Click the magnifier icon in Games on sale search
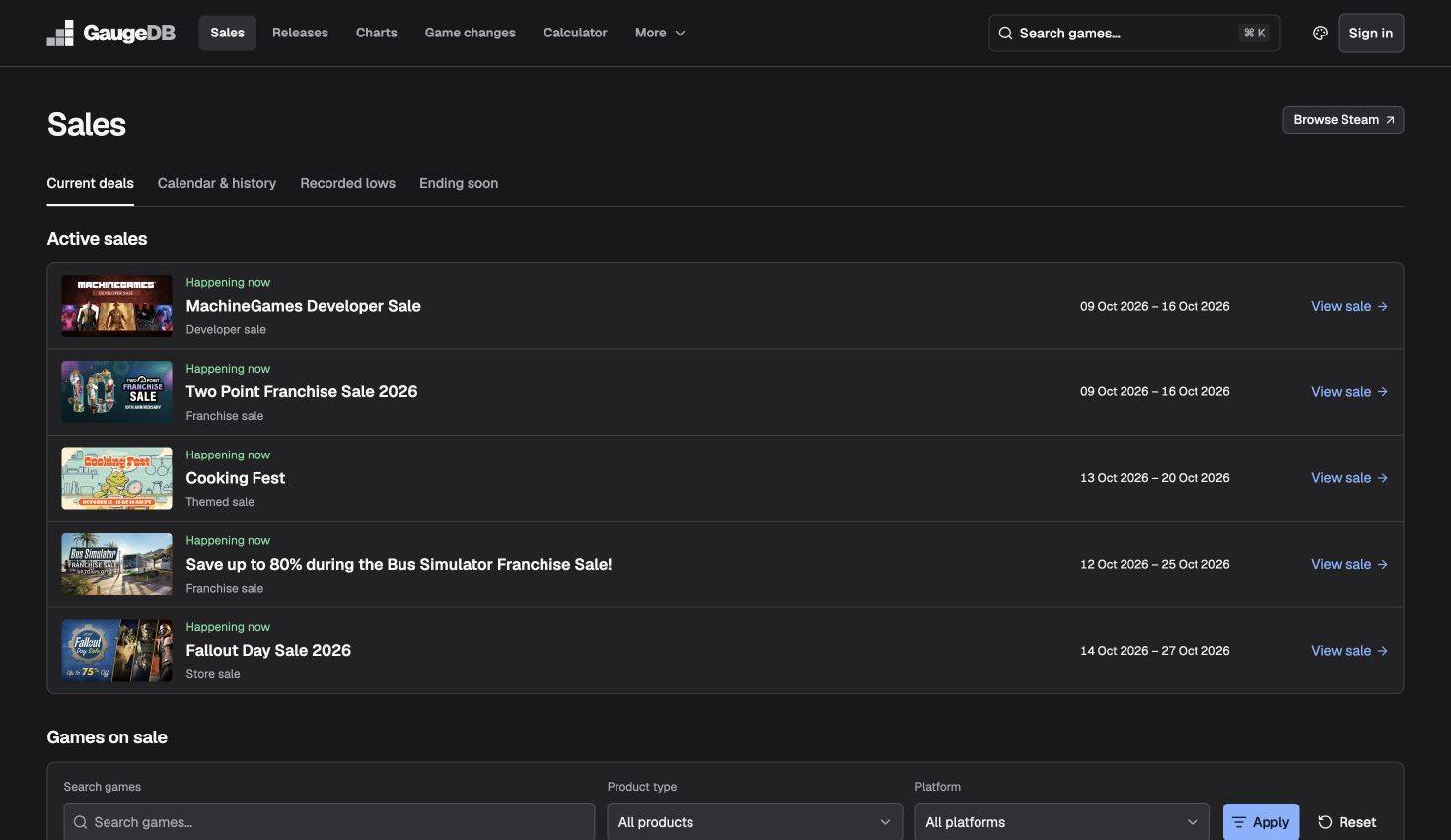 [x=80, y=822]
